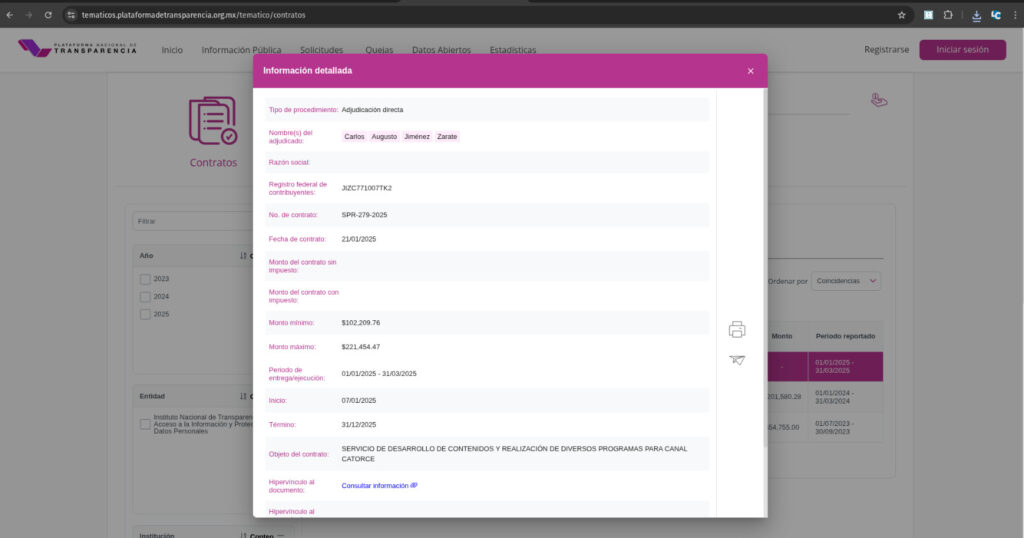
Task: Open browser extensions puzzle icon
Action: tap(948, 15)
